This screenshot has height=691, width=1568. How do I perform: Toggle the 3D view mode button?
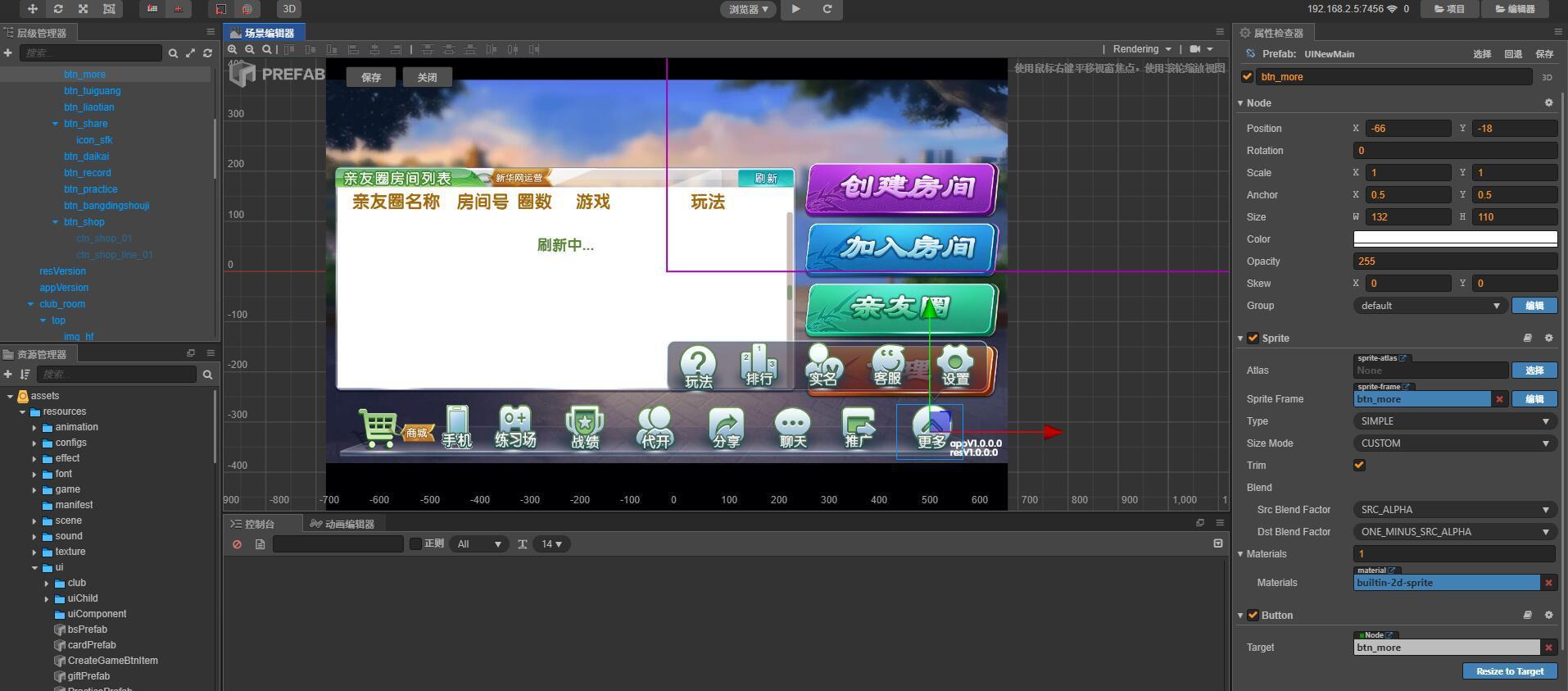(x=288, y=9)
